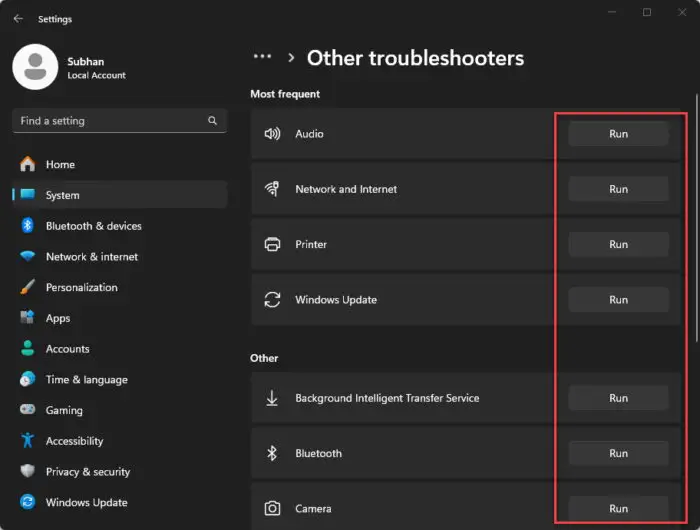The height and width of the screenshot is (530, 700).
Task: Run the Bluetooth troubleshooter
Action: point(618,453)
